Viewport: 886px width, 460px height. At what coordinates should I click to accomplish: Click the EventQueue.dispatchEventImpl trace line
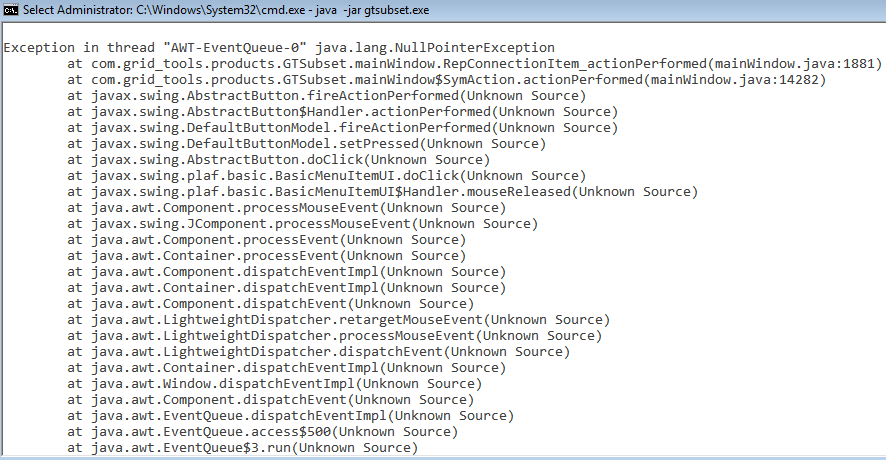pyautogui.click(x=290, y=416)
